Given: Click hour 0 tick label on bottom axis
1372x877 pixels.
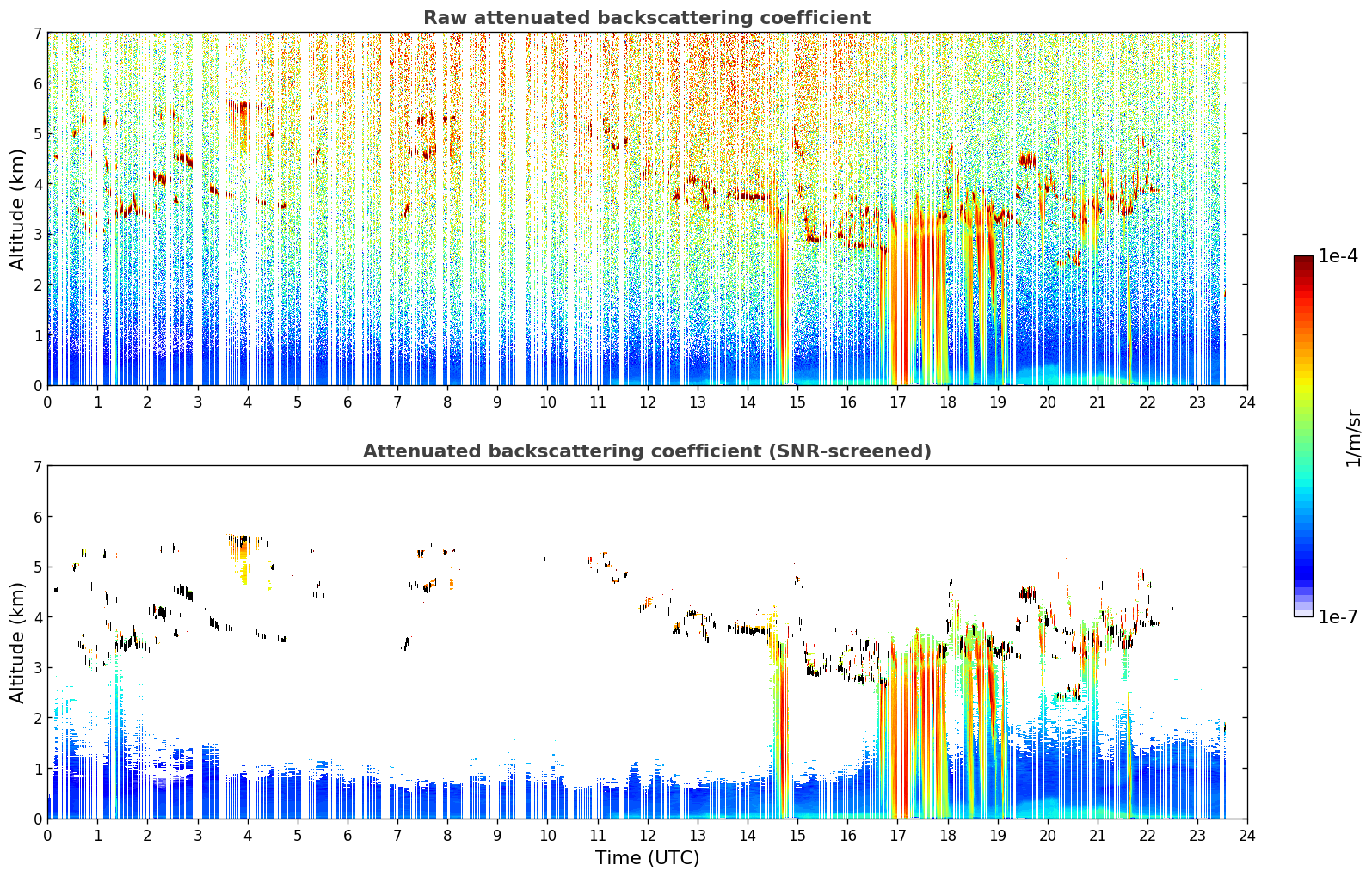Looking at the screenshot, I should (47, 835).
